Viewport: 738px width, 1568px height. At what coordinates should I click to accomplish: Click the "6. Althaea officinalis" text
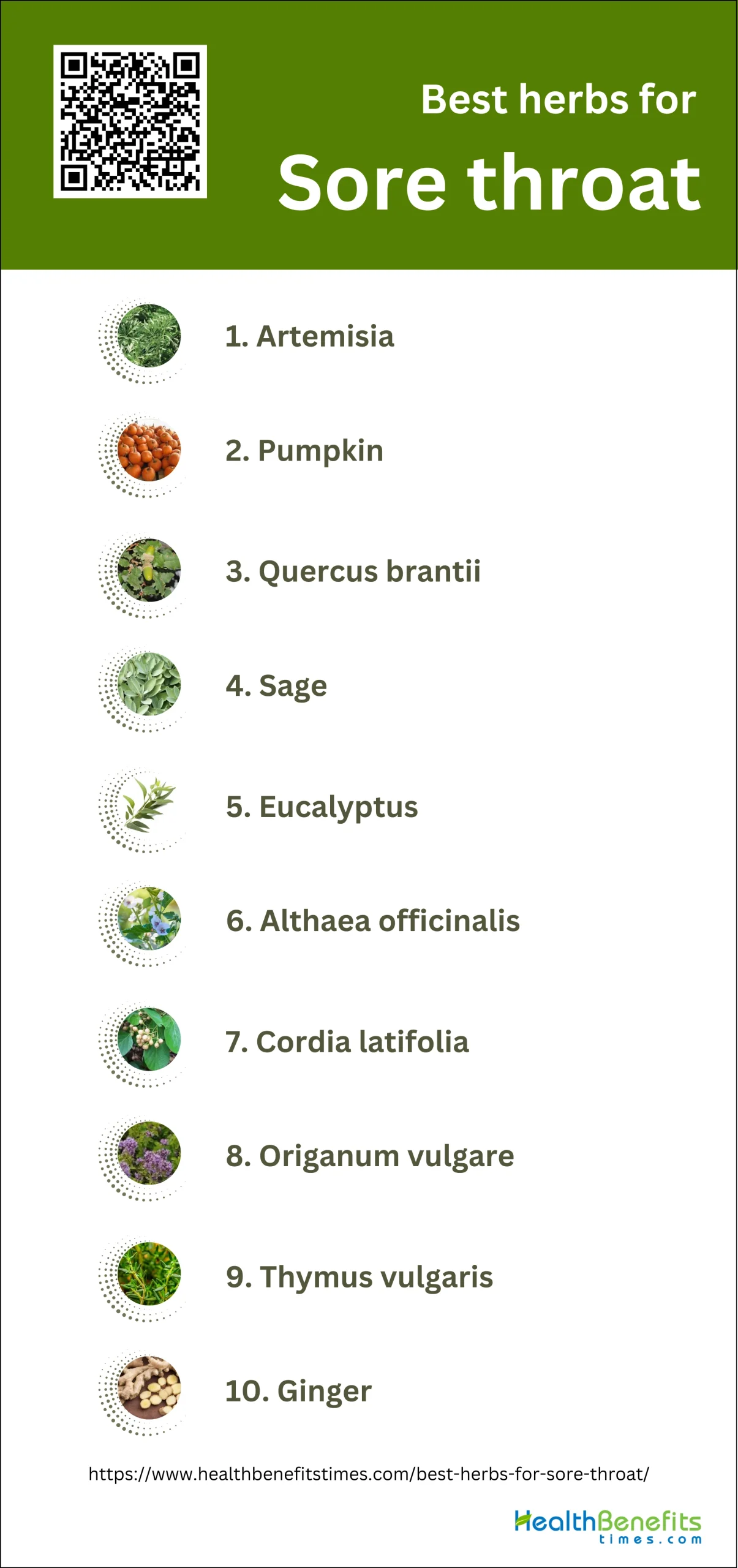[372, 921]
